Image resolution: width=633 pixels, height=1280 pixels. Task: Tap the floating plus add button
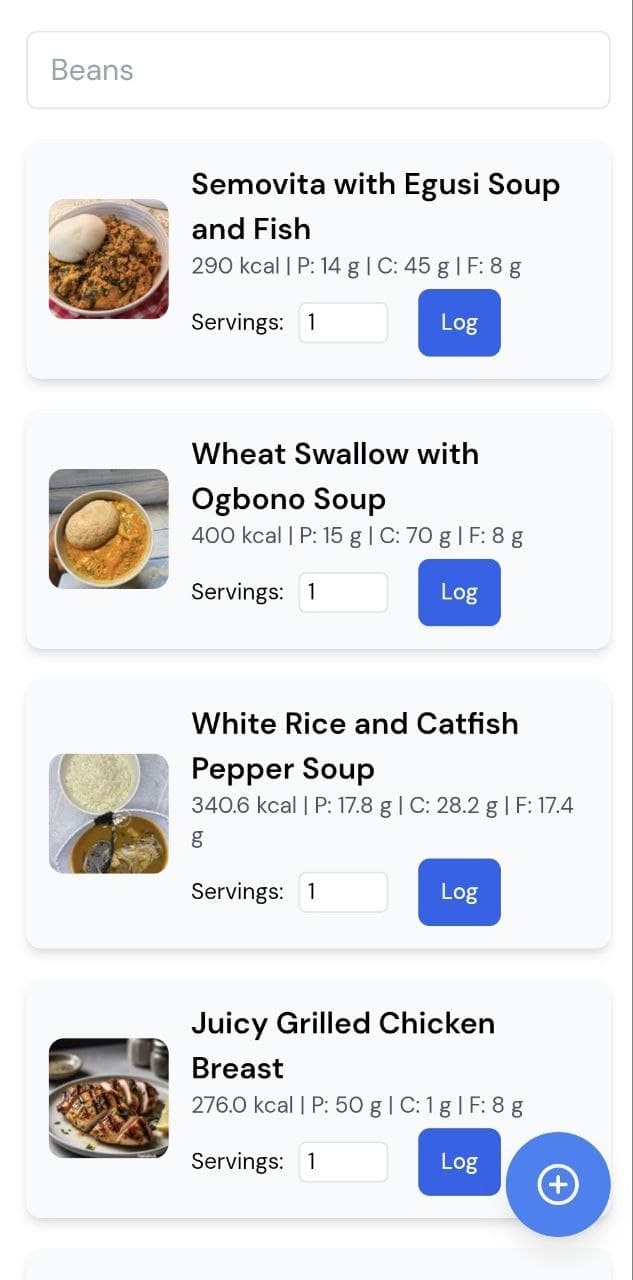pyautogui.click(x=558, y=1185)
